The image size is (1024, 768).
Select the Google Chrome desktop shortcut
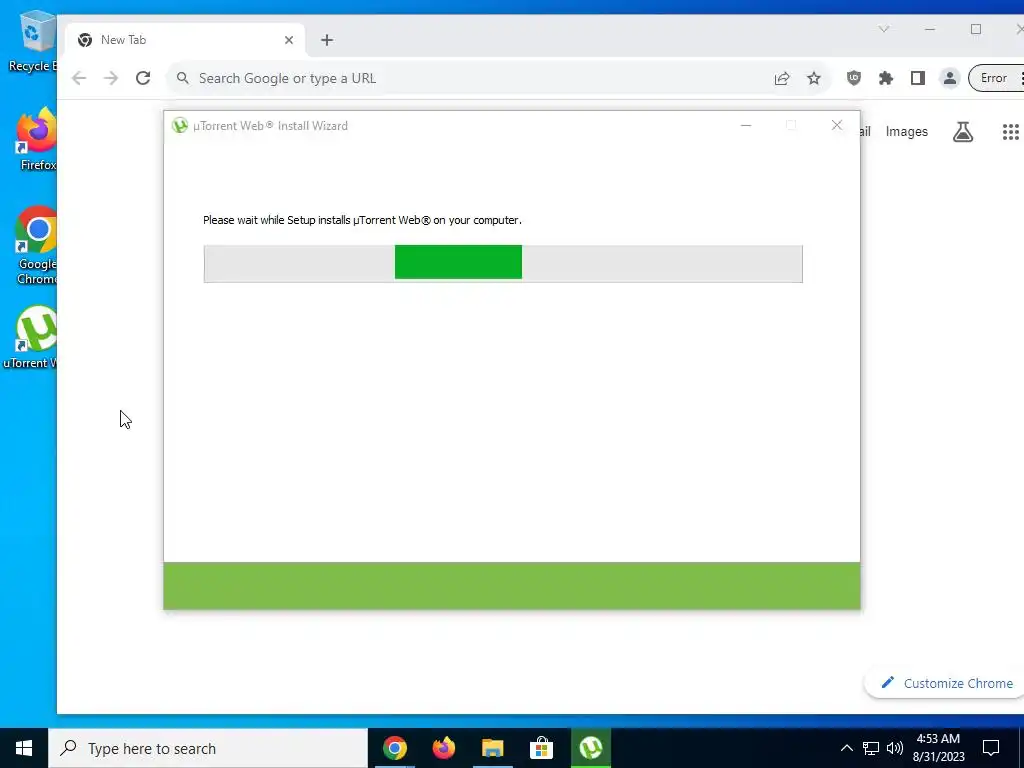pyautogui.click(x=37, y=246)
